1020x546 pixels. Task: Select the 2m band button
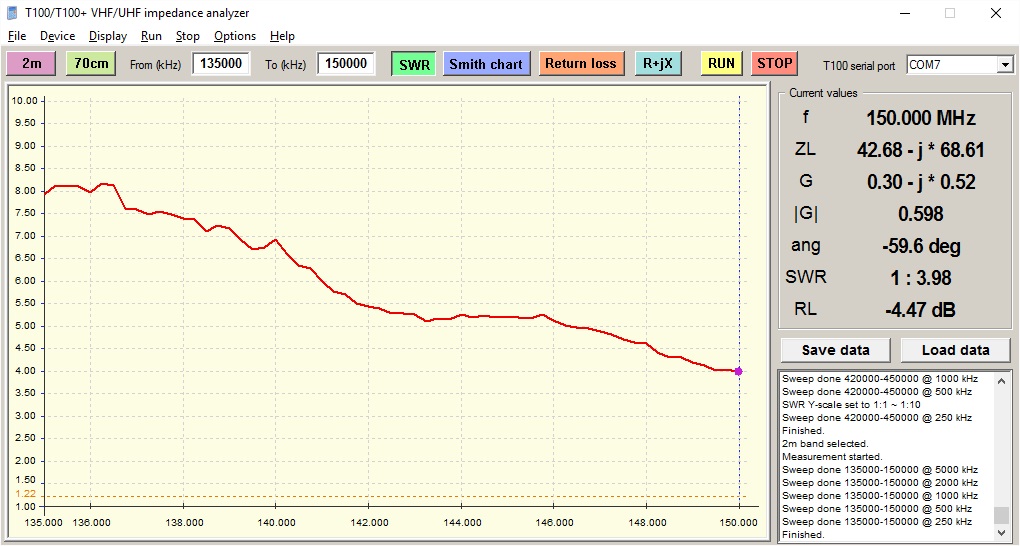click(32, 63)
